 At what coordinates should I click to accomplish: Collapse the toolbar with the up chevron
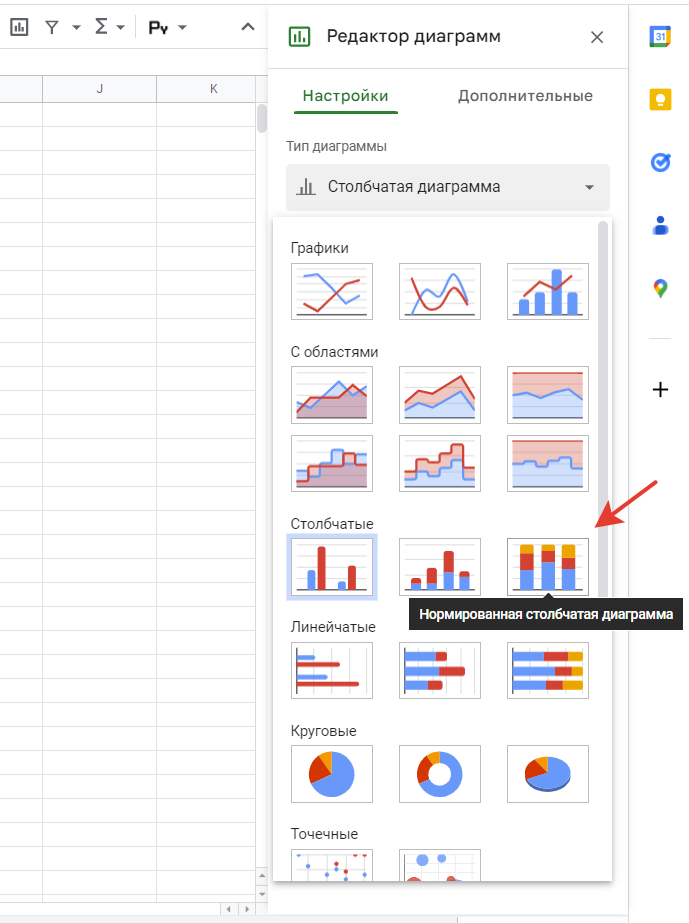[x=248, y=27]
